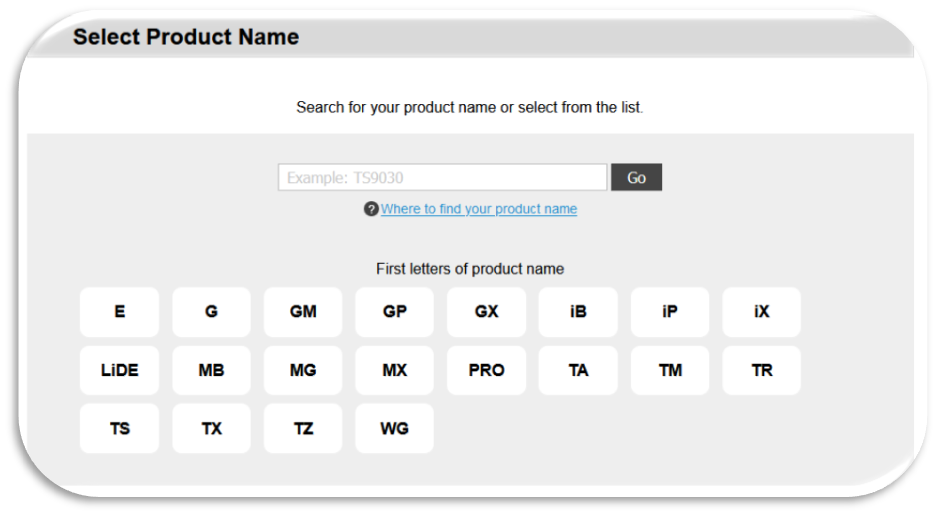Choose the TZ product prefix button
Image resolution: width=938 pixels, height=516 pixels.
pos(303,429)
